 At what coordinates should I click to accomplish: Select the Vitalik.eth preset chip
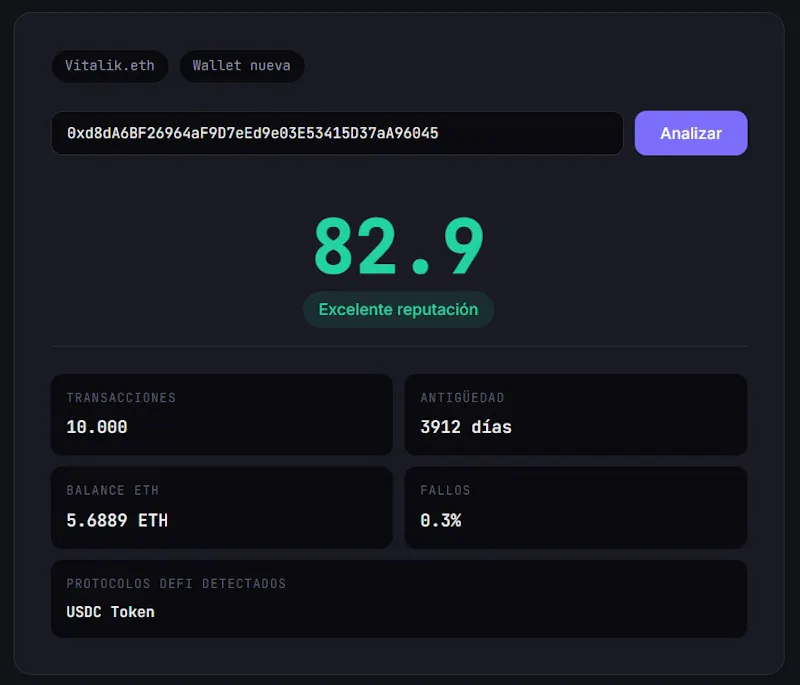110,66
